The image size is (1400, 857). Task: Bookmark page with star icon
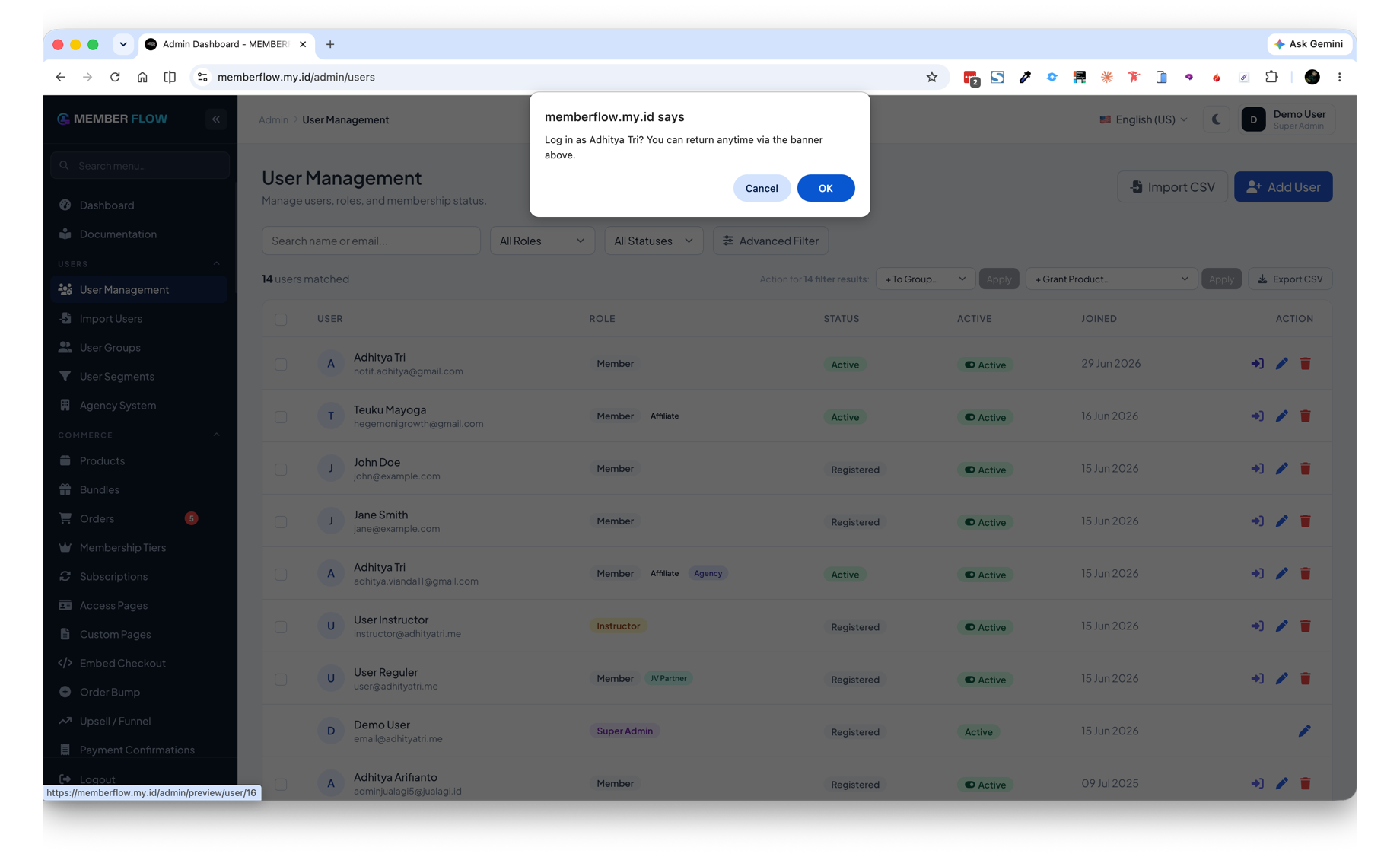point(932,77)
